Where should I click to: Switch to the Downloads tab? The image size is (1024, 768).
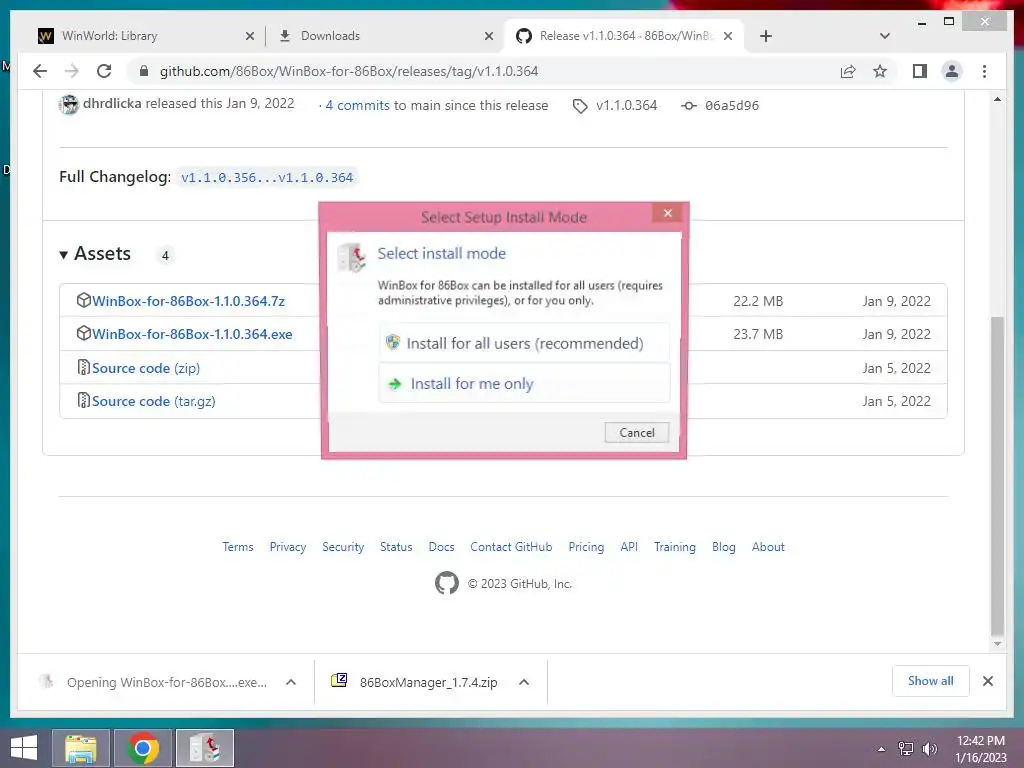click(330, 36)
